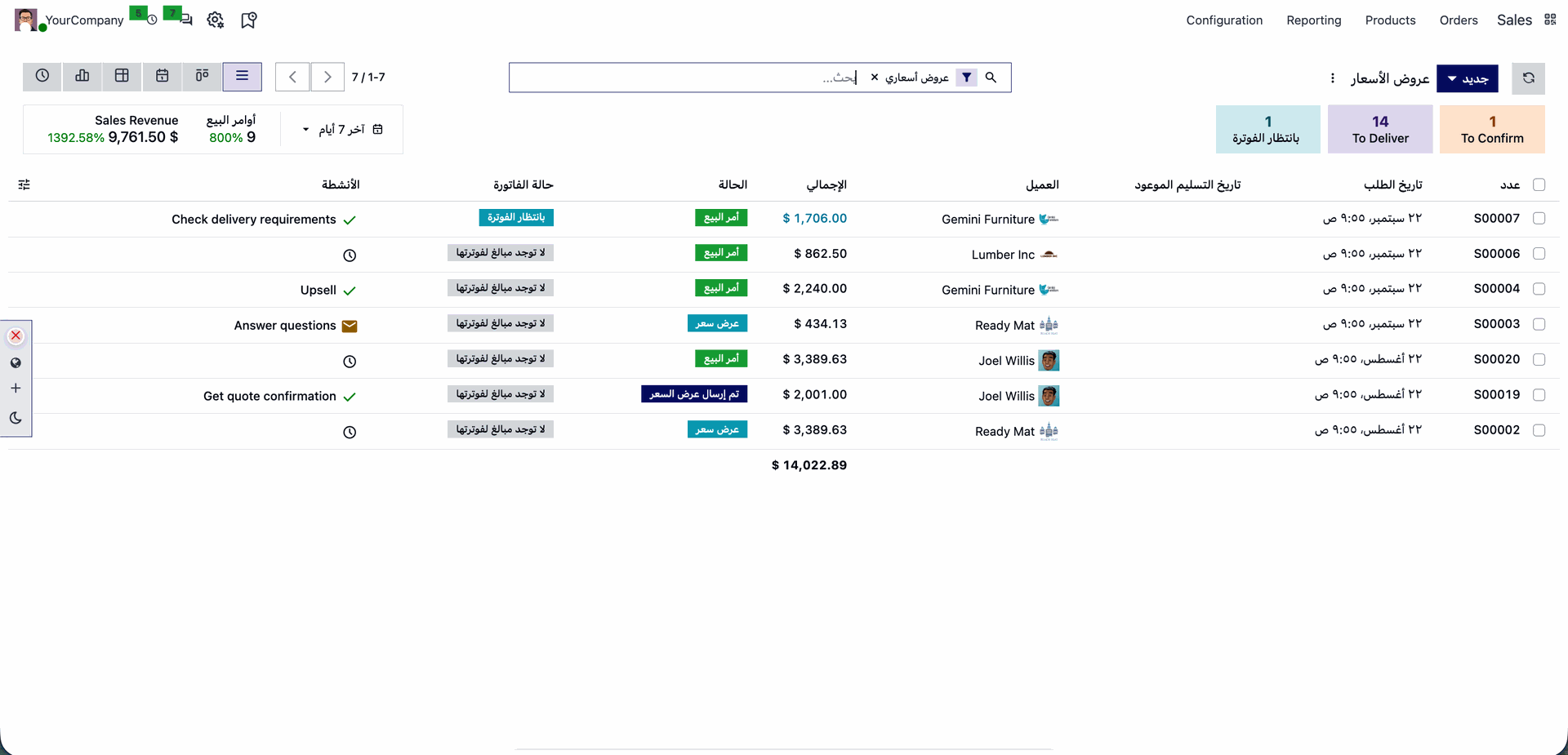Open the three-dot actions menu
This screenshot has height=755, width=1568.
tap(1333, 78)
